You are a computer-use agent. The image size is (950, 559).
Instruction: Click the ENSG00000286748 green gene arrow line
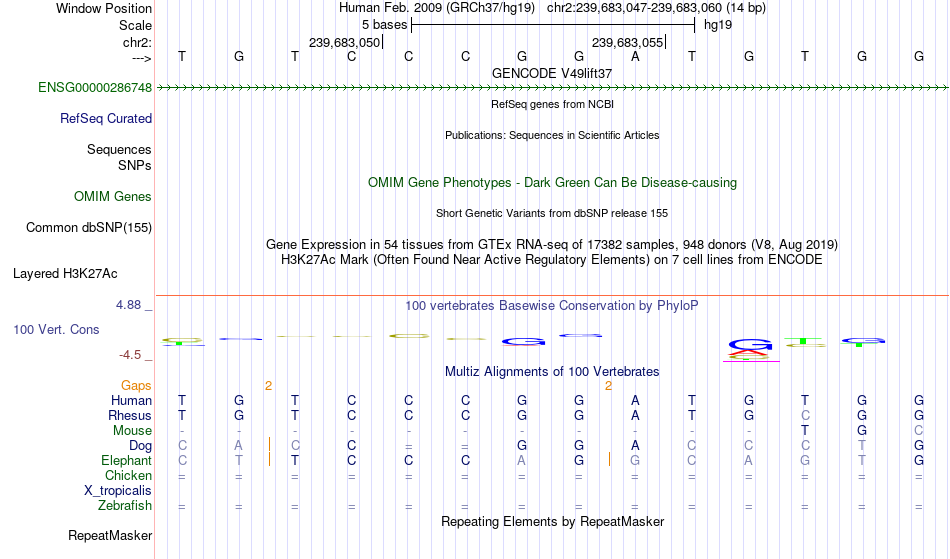tap(552, 88)
